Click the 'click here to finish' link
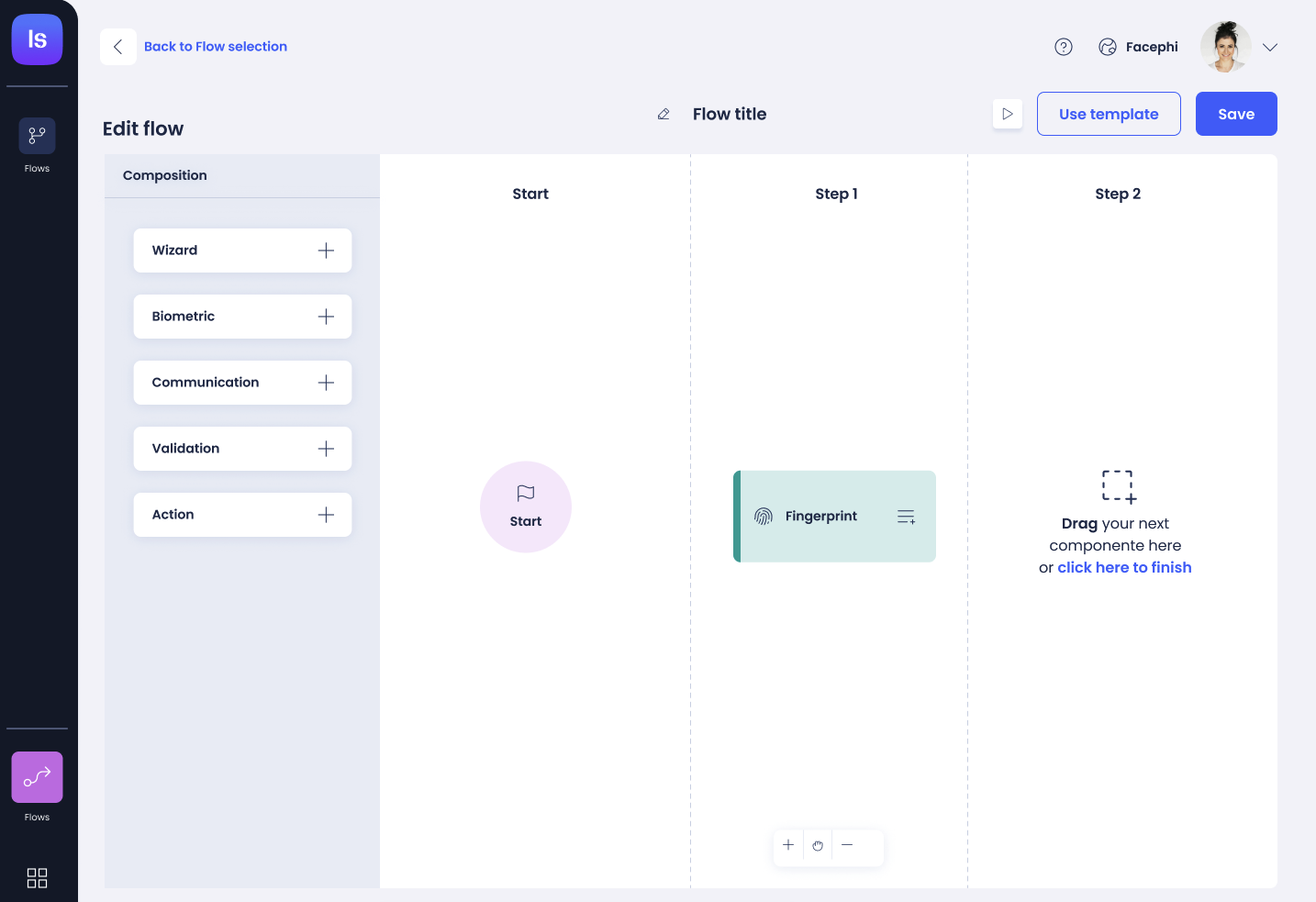This screenshot has height=902, width=1316. [x=1124, y=567]
